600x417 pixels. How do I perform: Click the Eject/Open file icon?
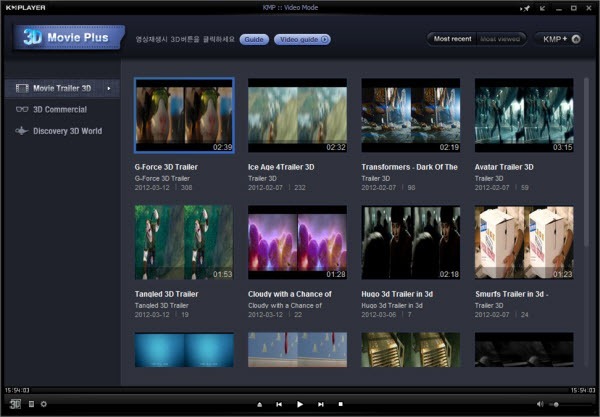(260, 404)
